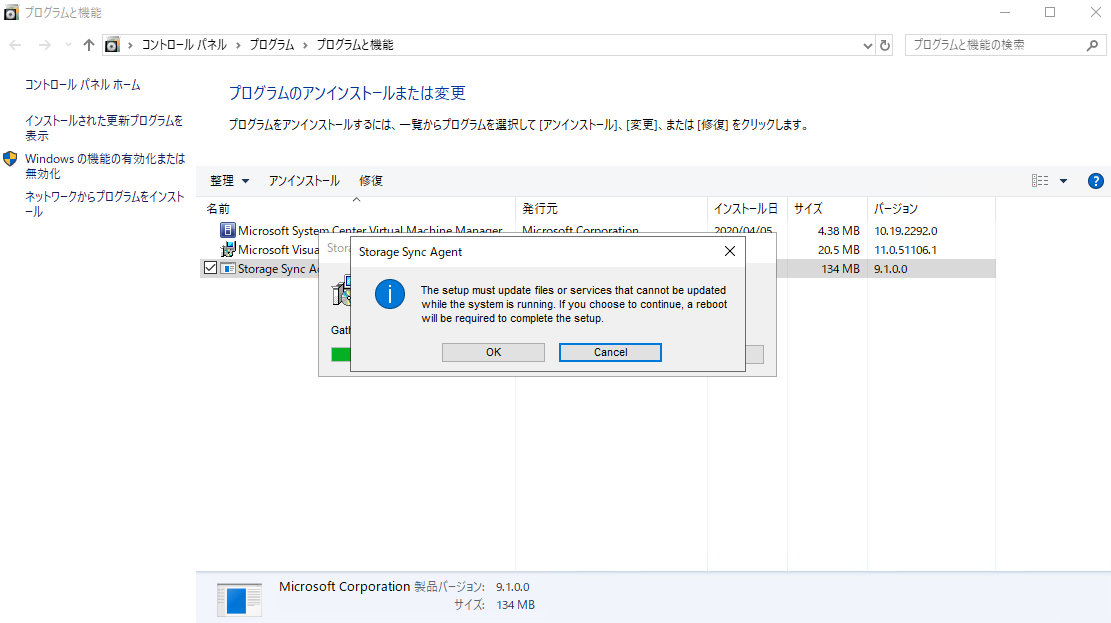This screenshot has width=1111, height=623.
Task: Click version 10.19.2292.0 cell
Action: coord(906,231)
